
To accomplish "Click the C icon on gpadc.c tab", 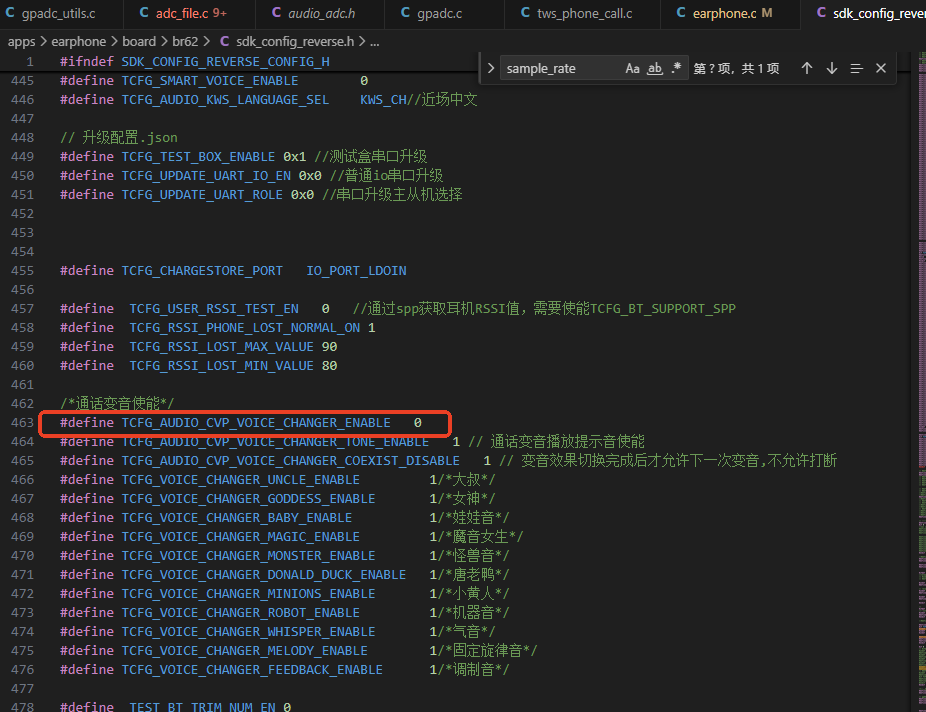I will 405,12.
